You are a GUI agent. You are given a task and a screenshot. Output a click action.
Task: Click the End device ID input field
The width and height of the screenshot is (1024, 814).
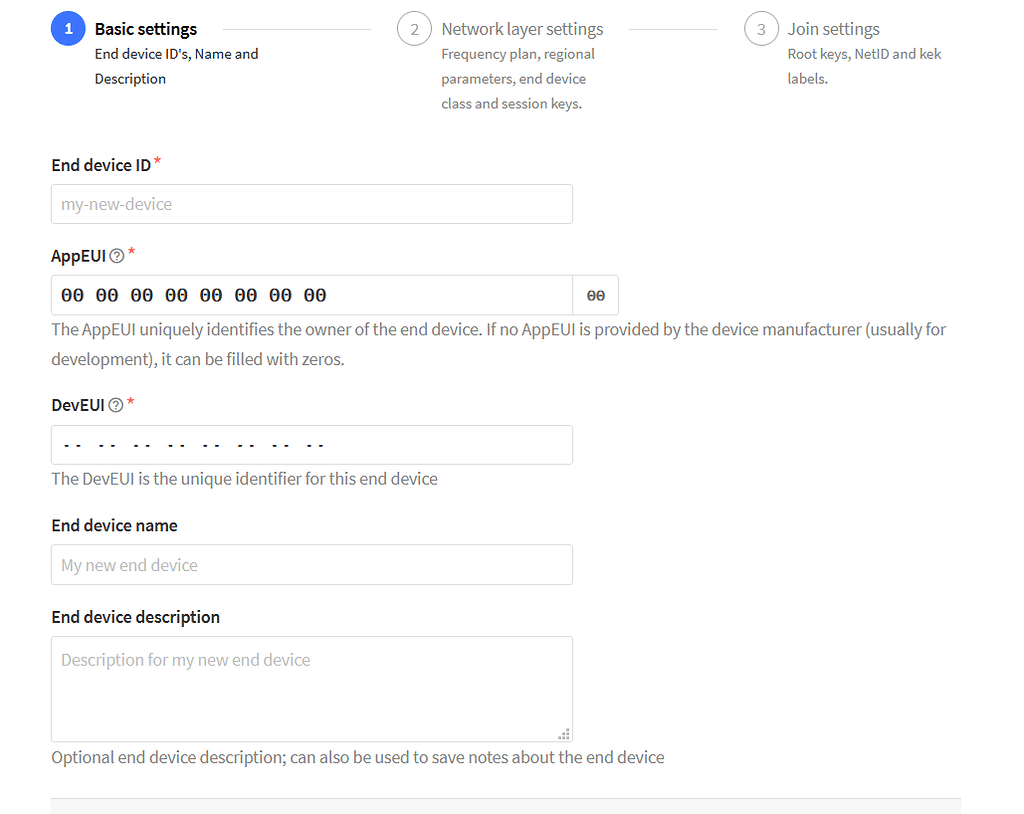coord(311,204)
